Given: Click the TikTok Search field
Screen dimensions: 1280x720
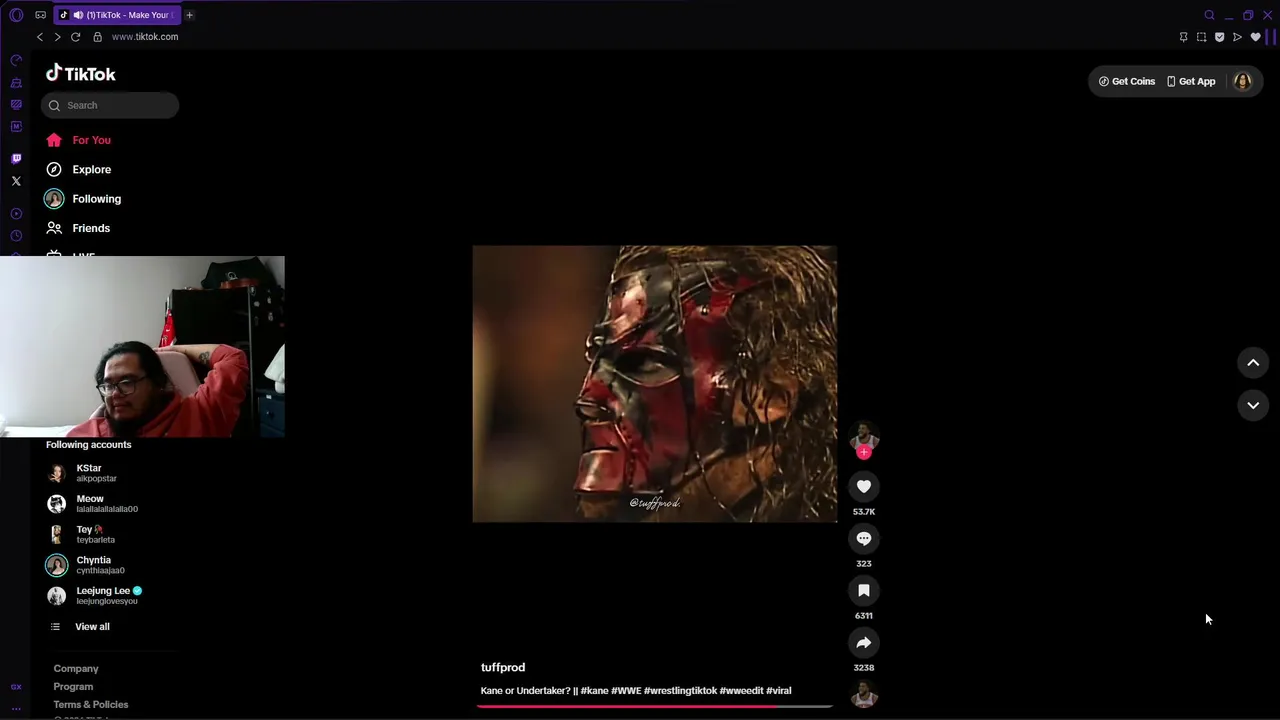Looking at the screenshot, I should 110,105.
